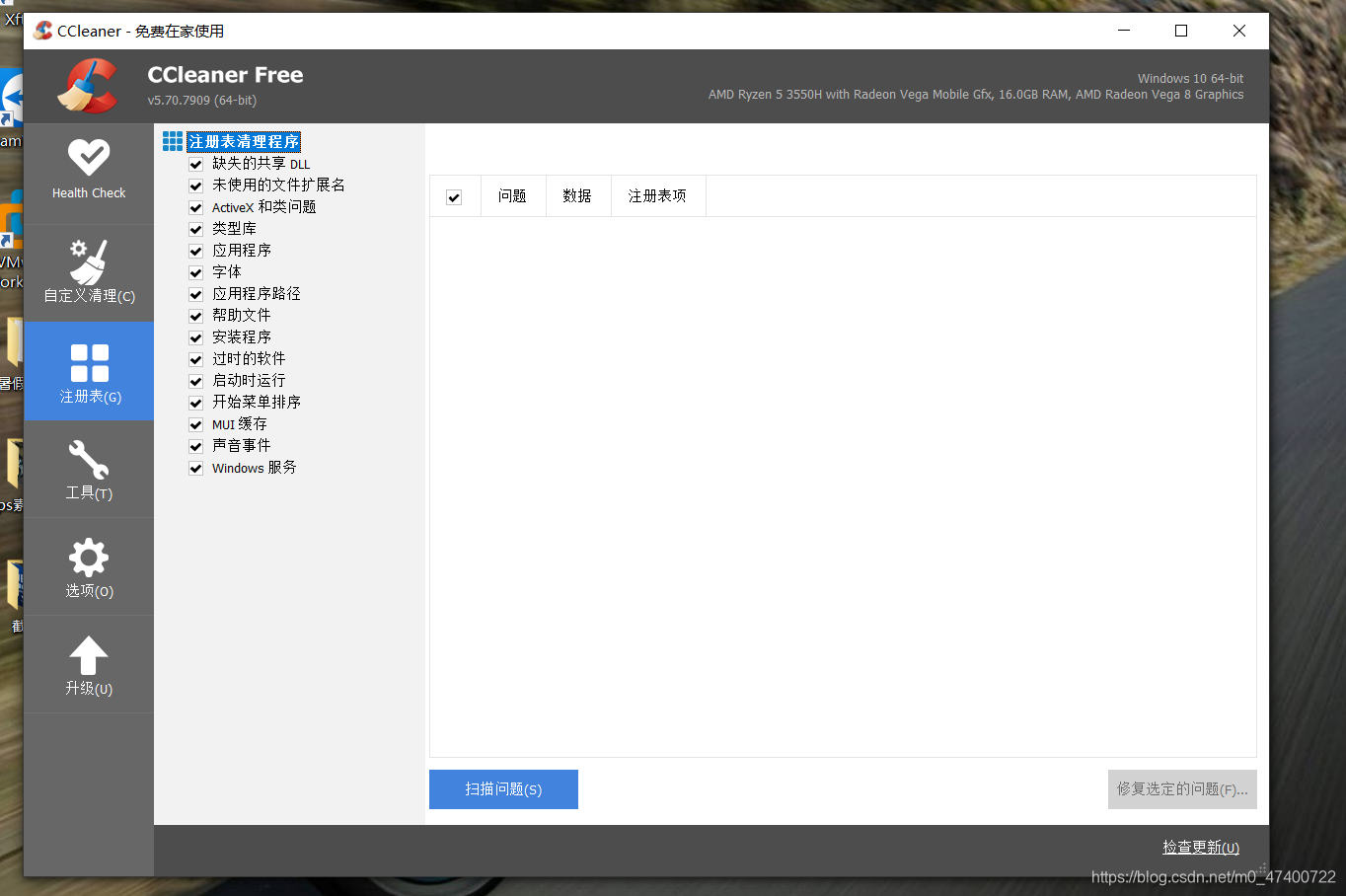Toggle the select-all checkbox in results header
Viewport: 1346px width, 896px height.
(x=454, y=197)
